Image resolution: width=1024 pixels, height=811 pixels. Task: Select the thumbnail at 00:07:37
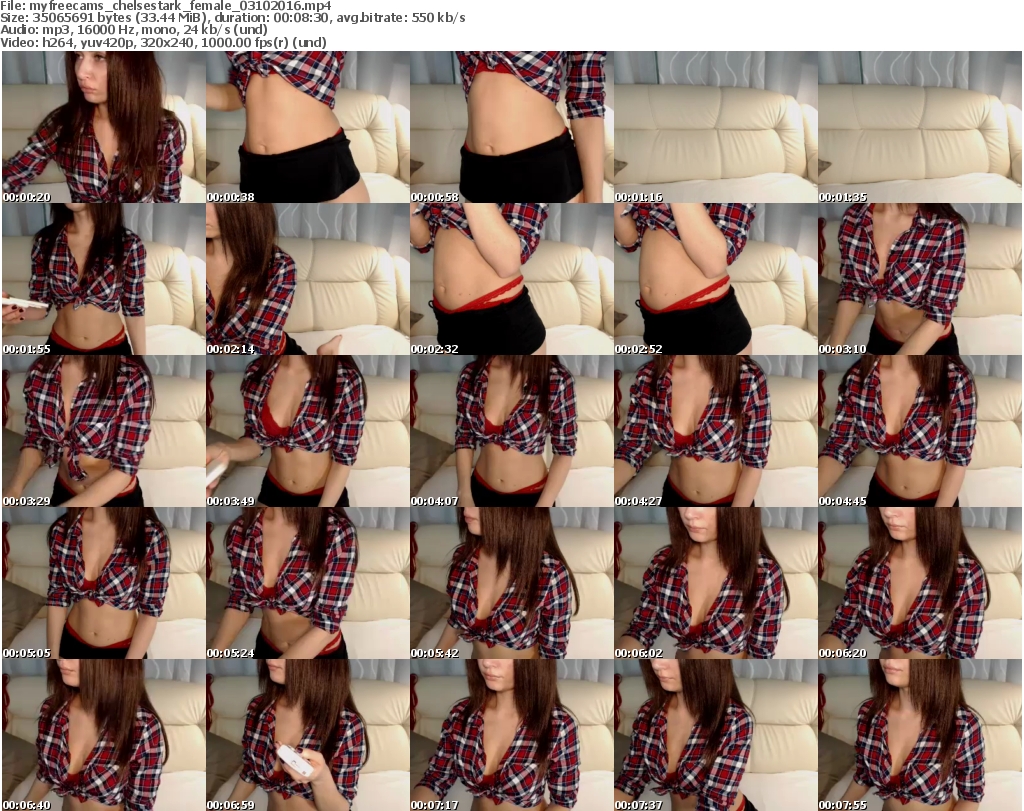[x=716, y=735]
